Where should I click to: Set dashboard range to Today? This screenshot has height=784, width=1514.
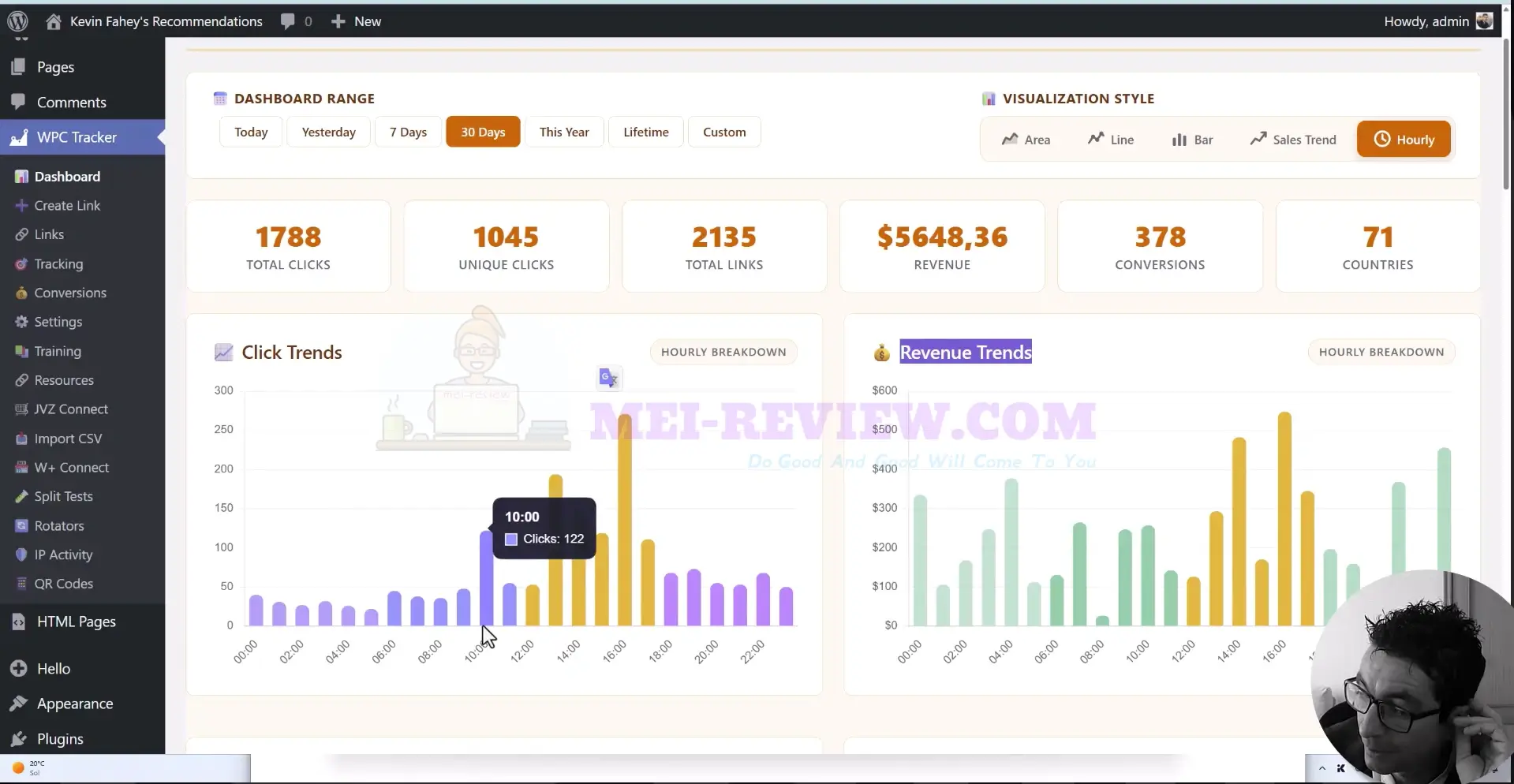coord(251,132)
